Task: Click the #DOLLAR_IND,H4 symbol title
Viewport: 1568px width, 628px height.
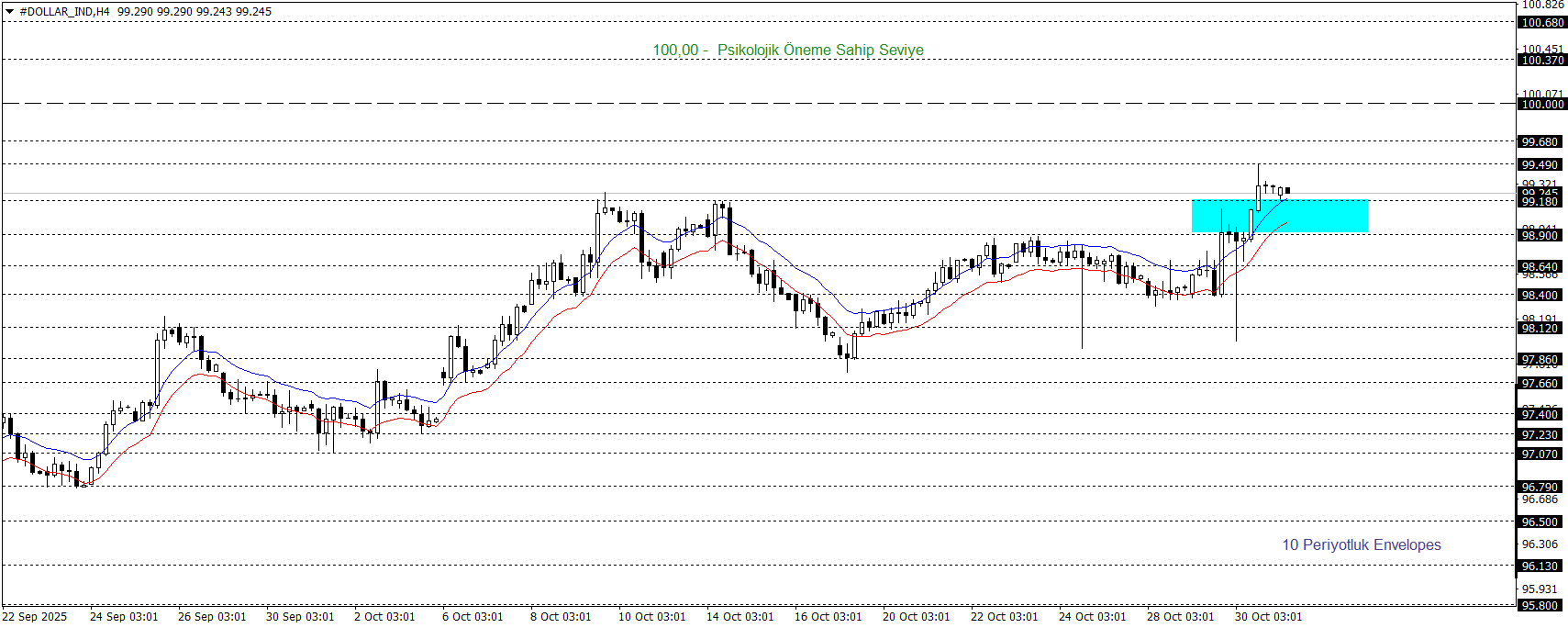Action: (64, 12)
